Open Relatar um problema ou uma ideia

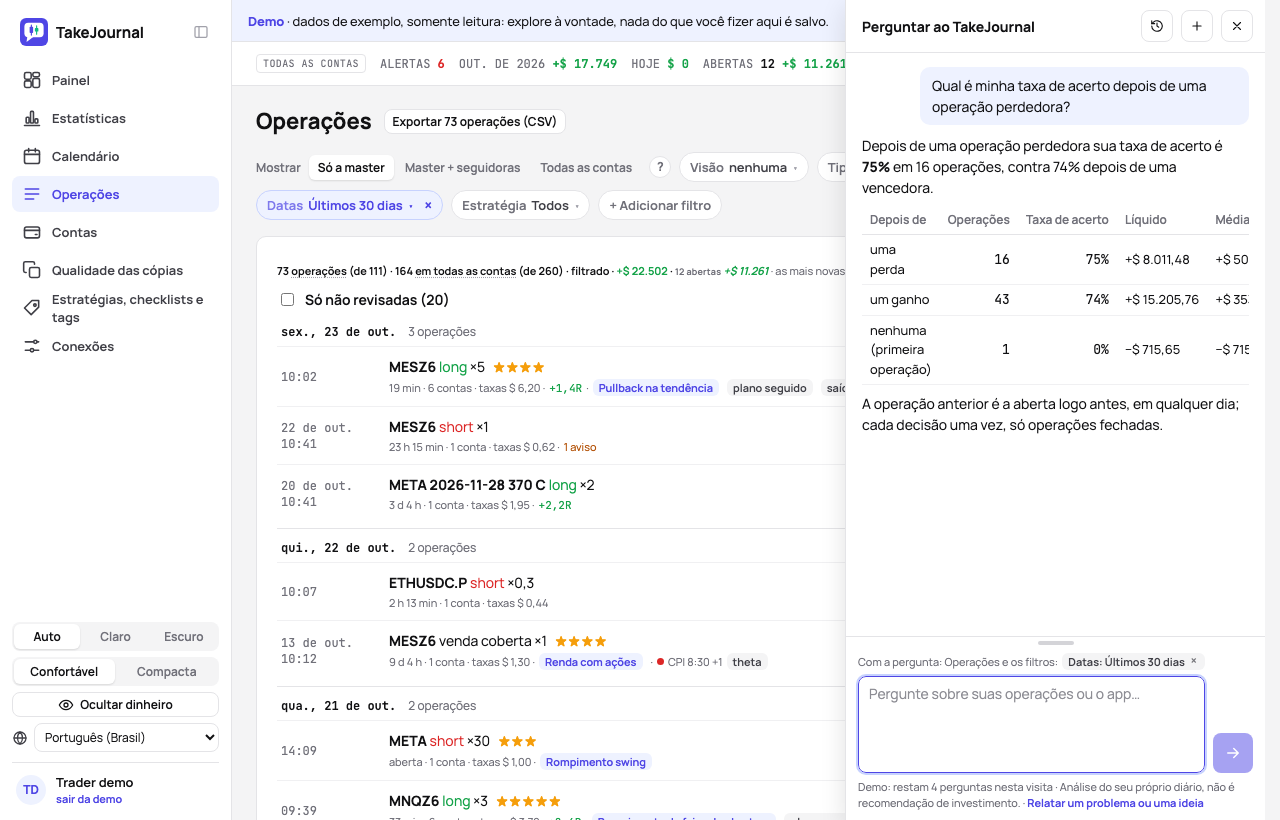(x=1115, y=803)
